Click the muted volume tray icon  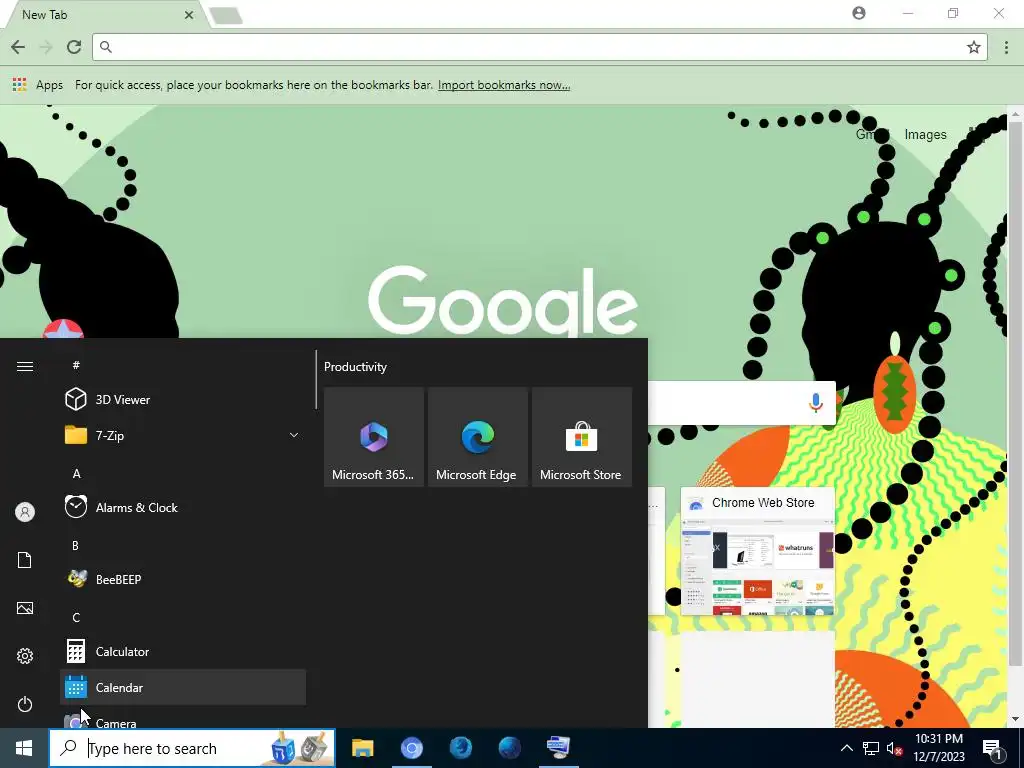point(895,748)
